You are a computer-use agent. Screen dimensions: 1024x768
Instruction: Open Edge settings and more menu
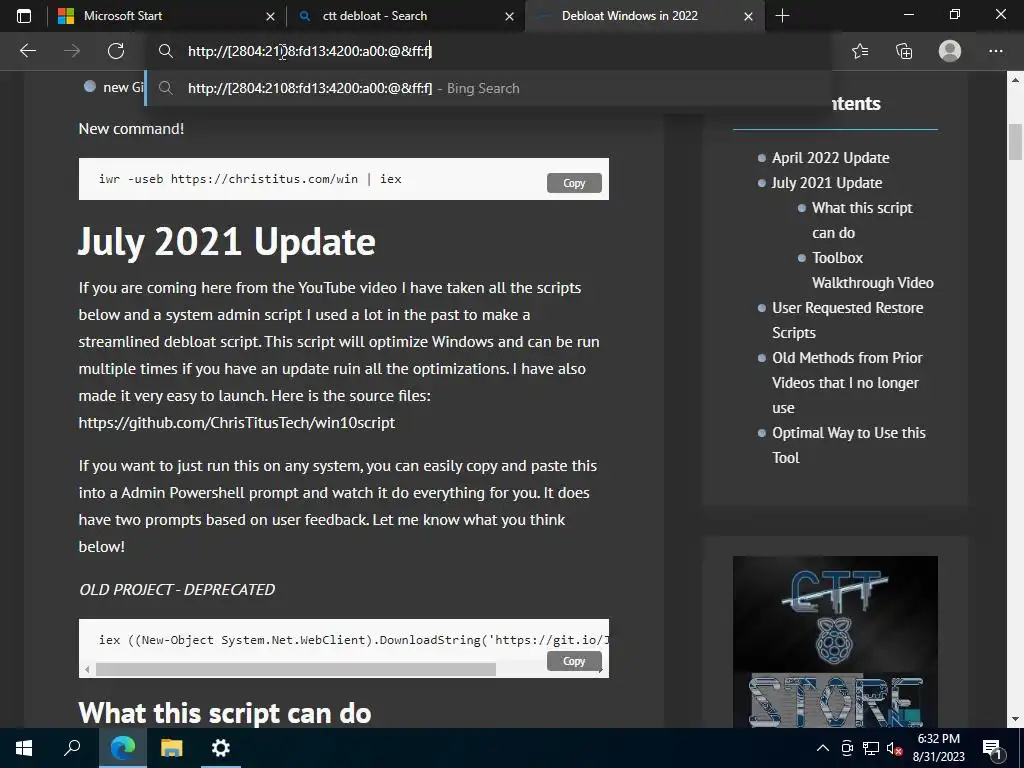(x=995, y=51)
